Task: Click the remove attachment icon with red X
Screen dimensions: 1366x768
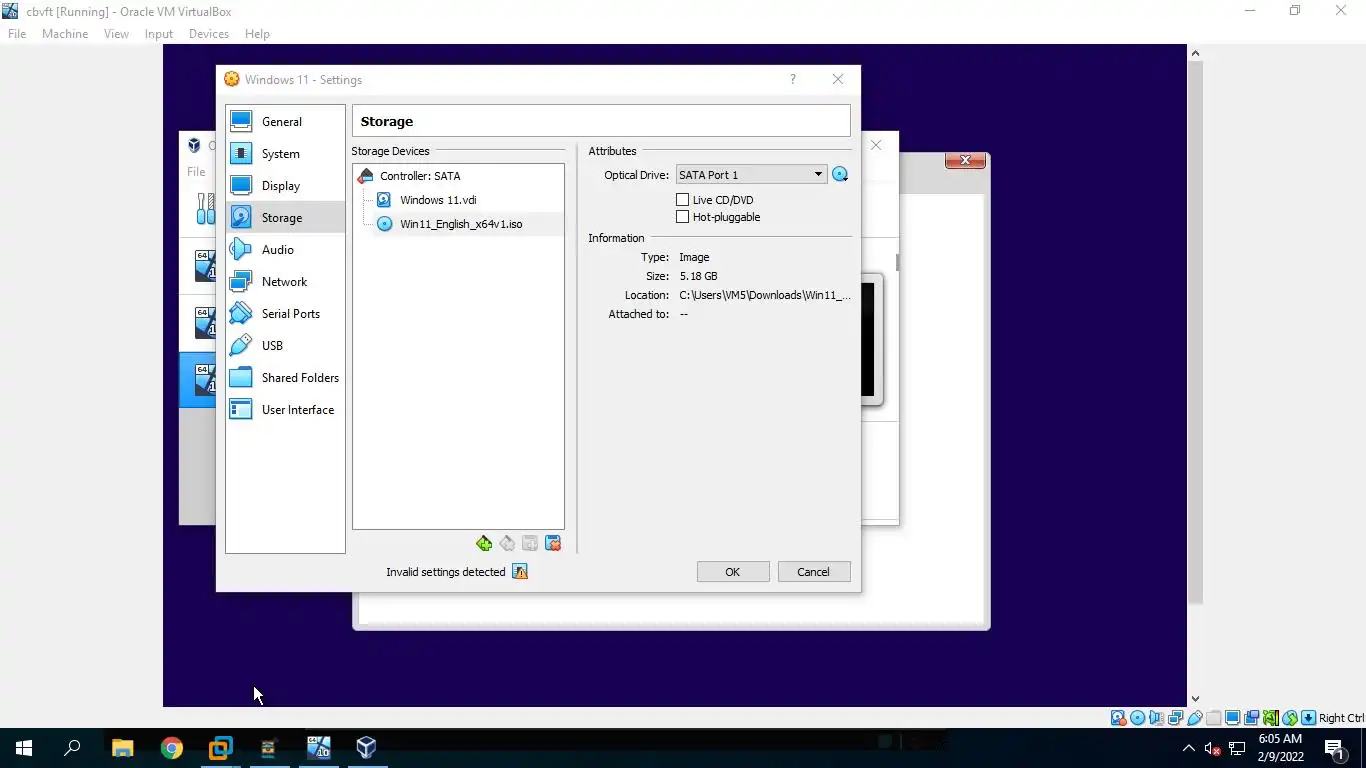Action: [553, 543]
